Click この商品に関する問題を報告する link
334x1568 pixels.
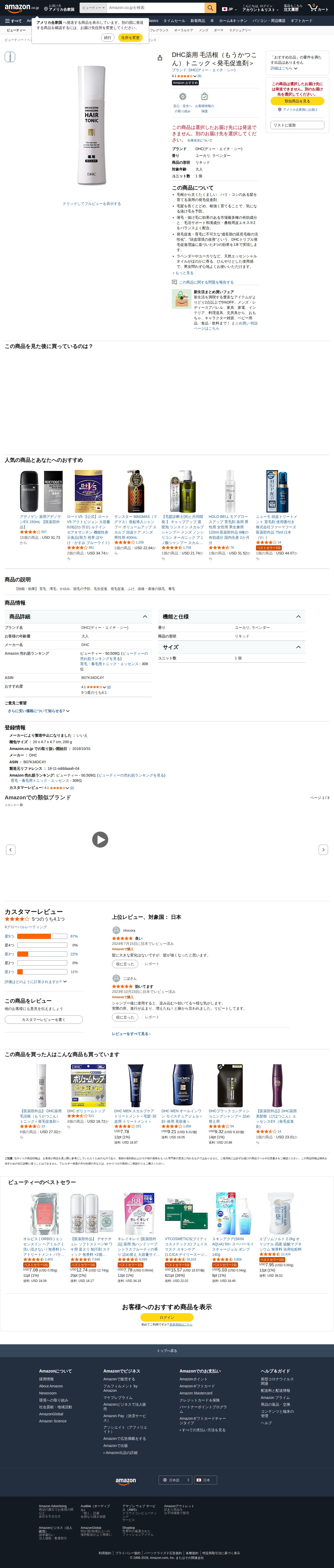tap(206, 282)
